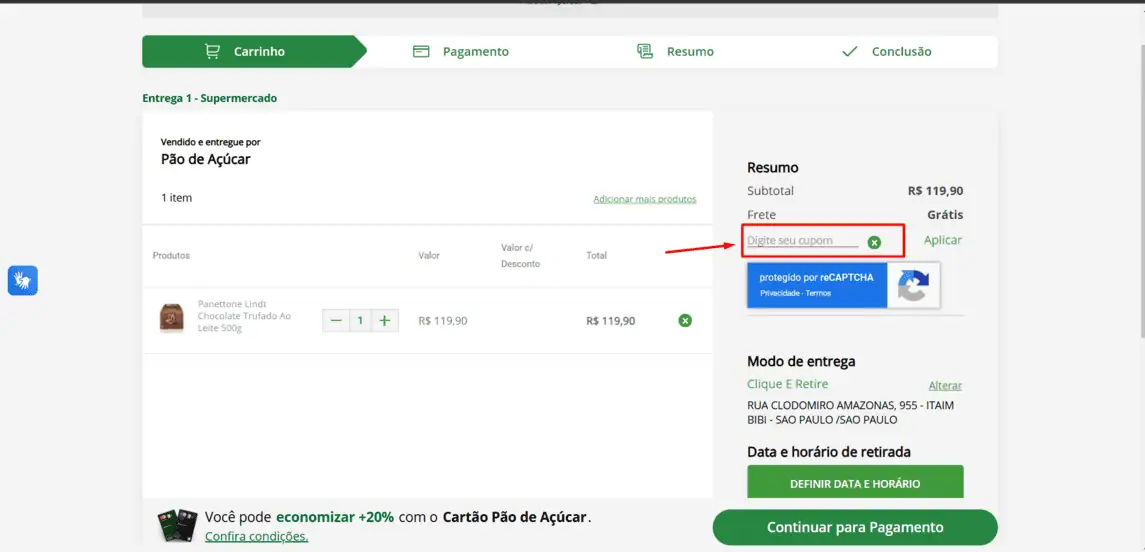Open Panettone Lindt Chocolate Trufado product name
1145x552 pixels.
pyautogui.click(x=244, y=315)
